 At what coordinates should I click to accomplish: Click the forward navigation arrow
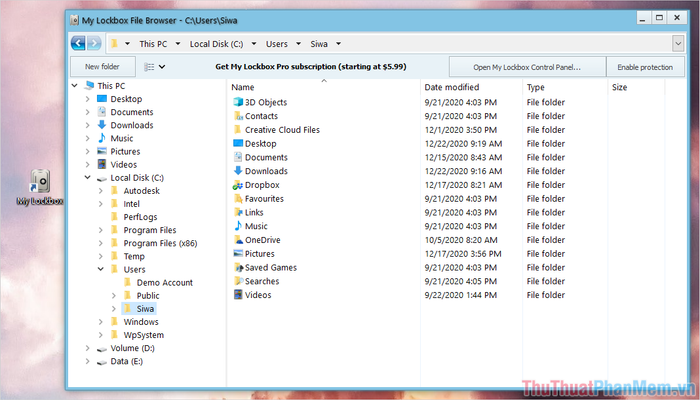click(94, 43)
